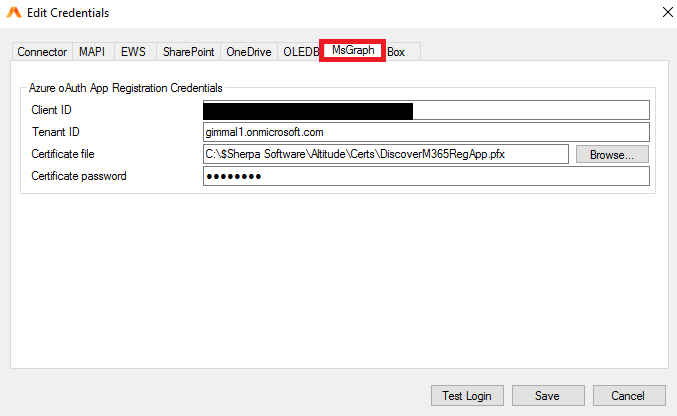Screen dimensions: 677x416
Task: Select the EWS tab
Action: [133, 52]
